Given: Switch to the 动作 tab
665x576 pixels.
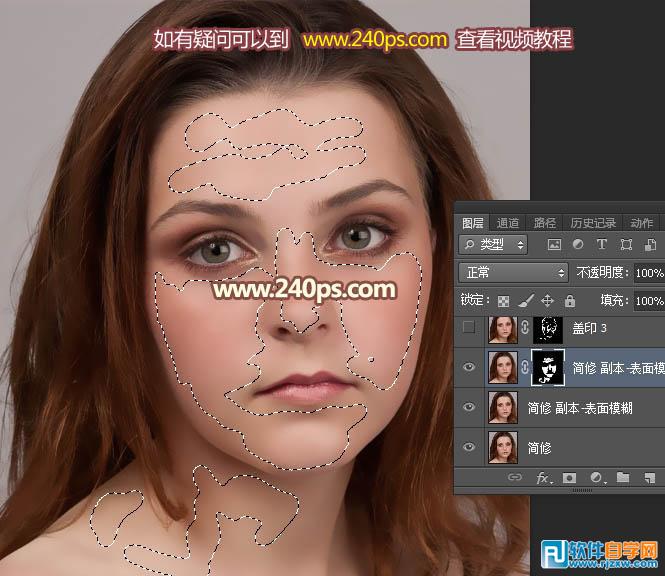Looking at the screenshot, I should pyautogui.click(x=641, y=223).
